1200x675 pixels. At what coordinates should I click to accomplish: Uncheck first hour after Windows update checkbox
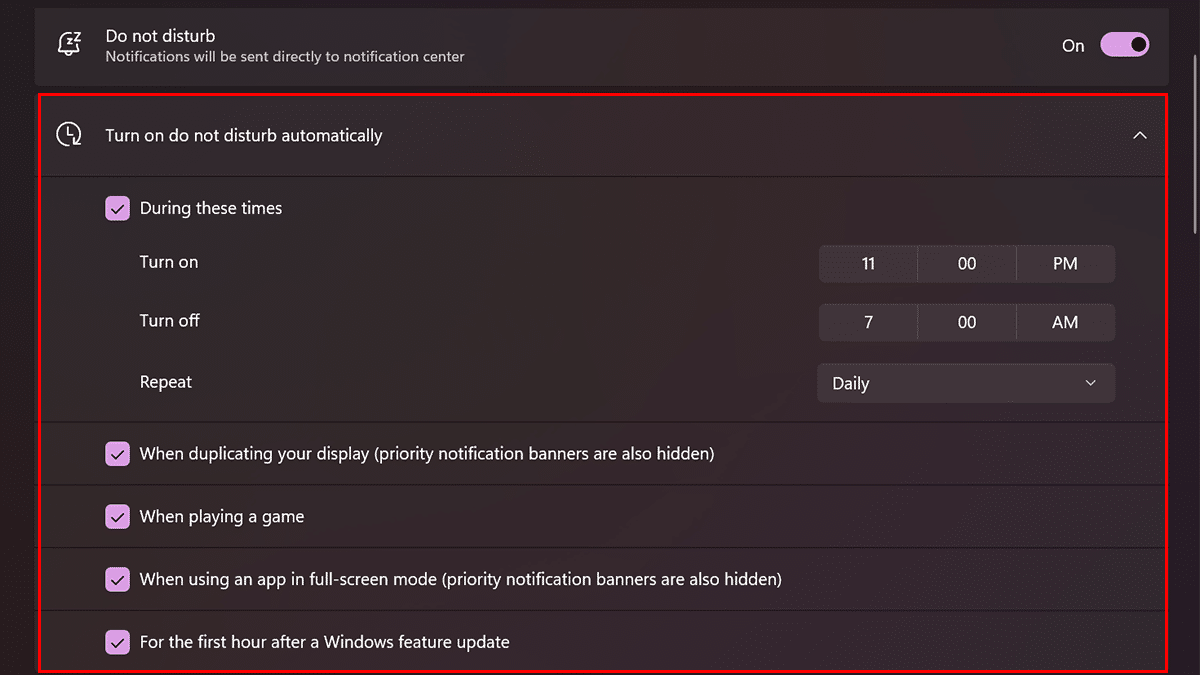coord(118,642)
